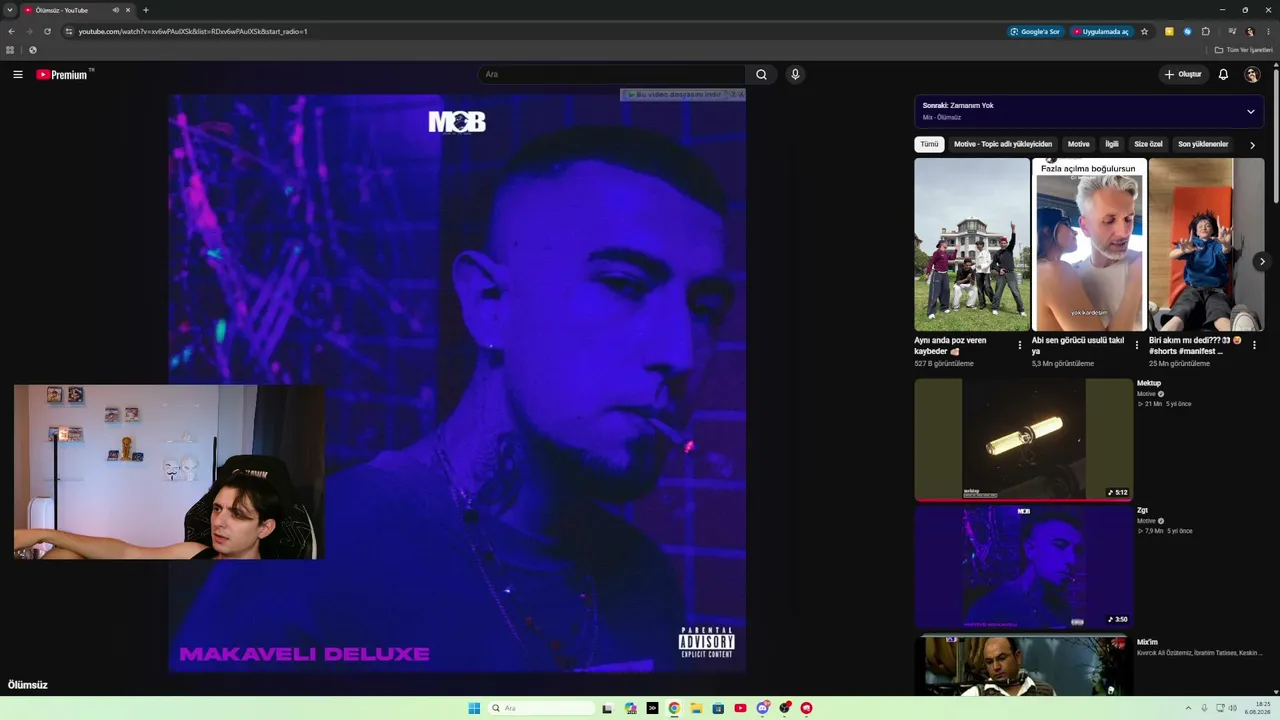Open Chrome's three-dot menu

pos(1268,31)
